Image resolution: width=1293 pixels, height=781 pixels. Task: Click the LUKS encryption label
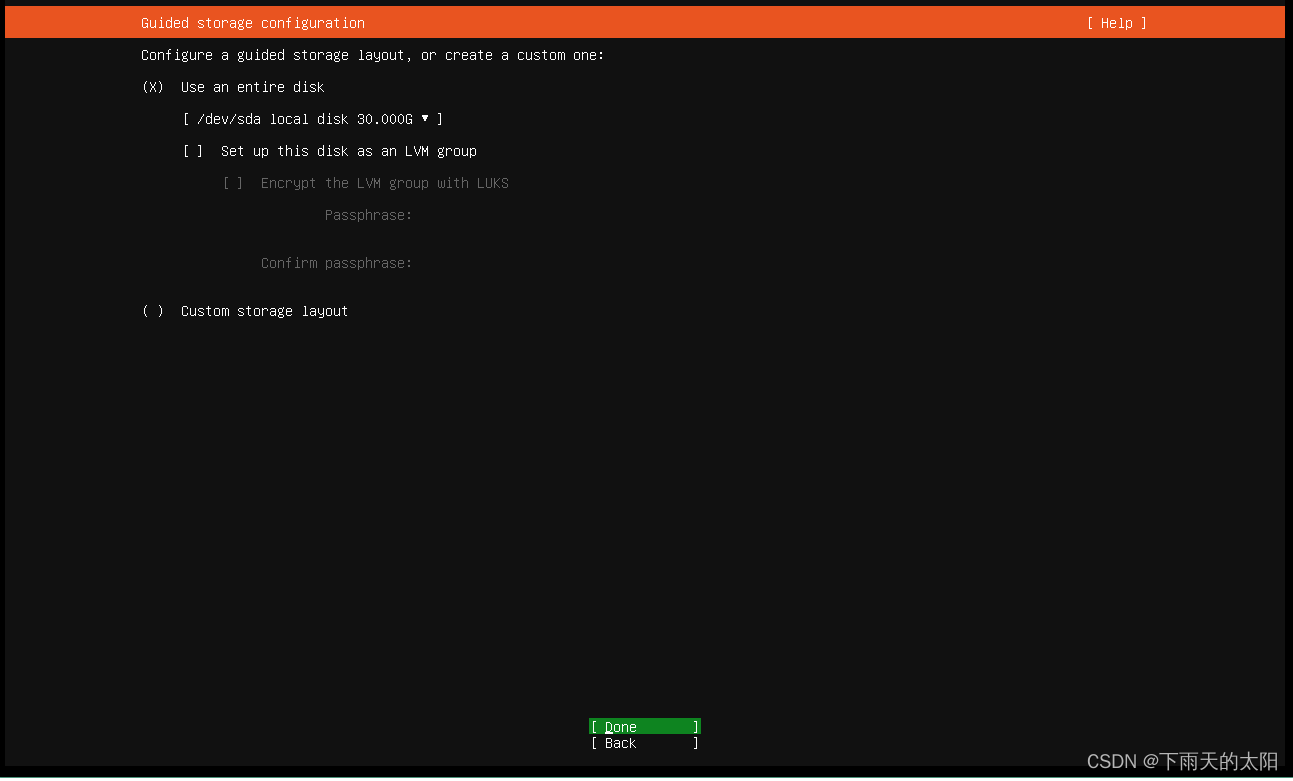coord(384,183)
